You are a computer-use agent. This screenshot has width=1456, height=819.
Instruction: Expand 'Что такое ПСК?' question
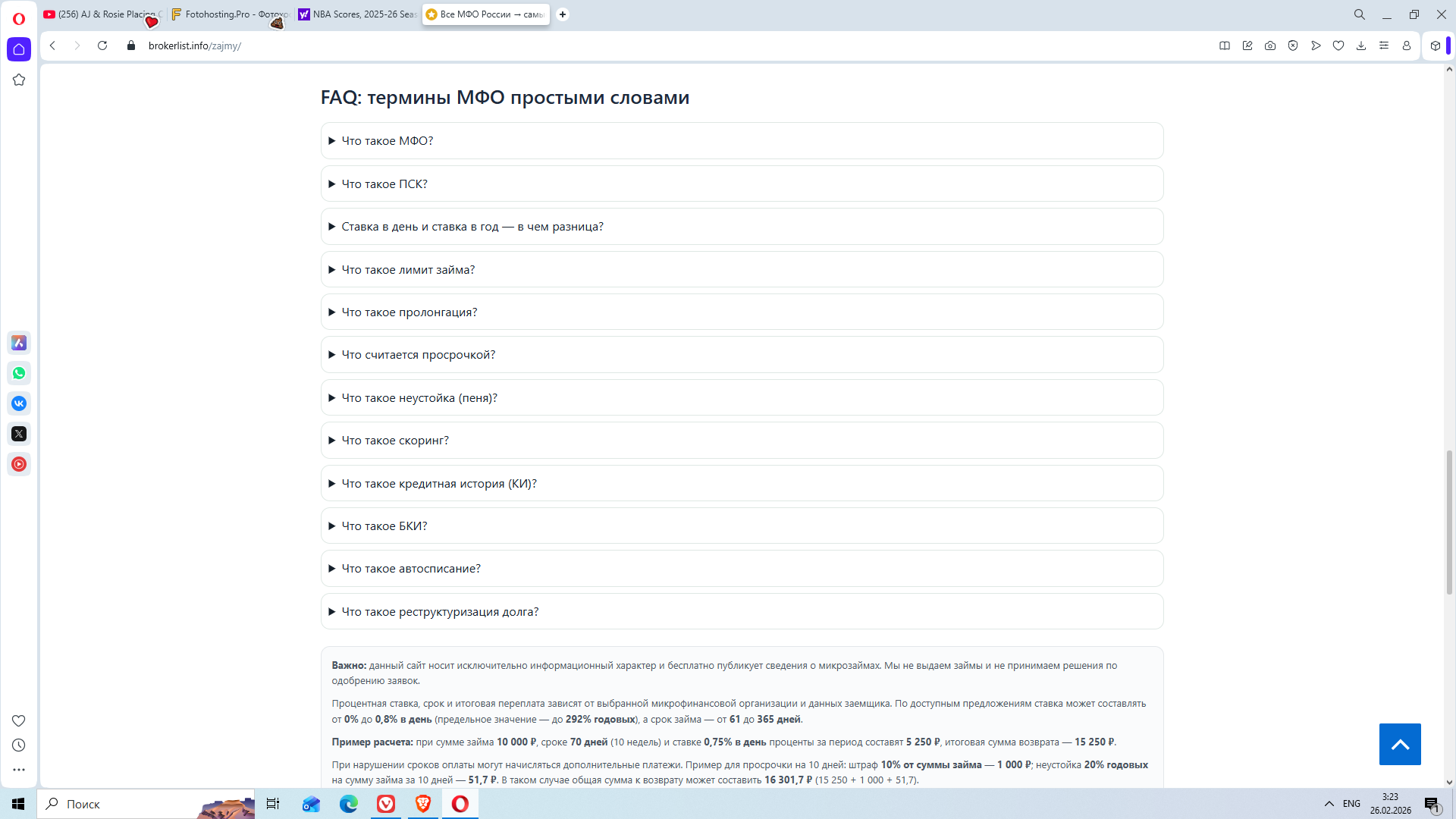tap(384, 184)
